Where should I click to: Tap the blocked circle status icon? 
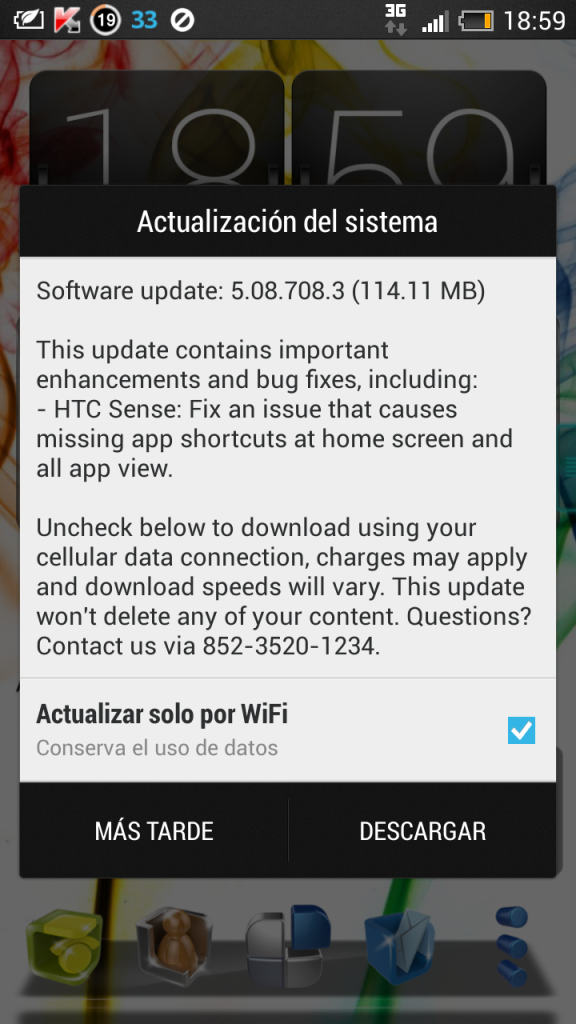coord(182,21)
